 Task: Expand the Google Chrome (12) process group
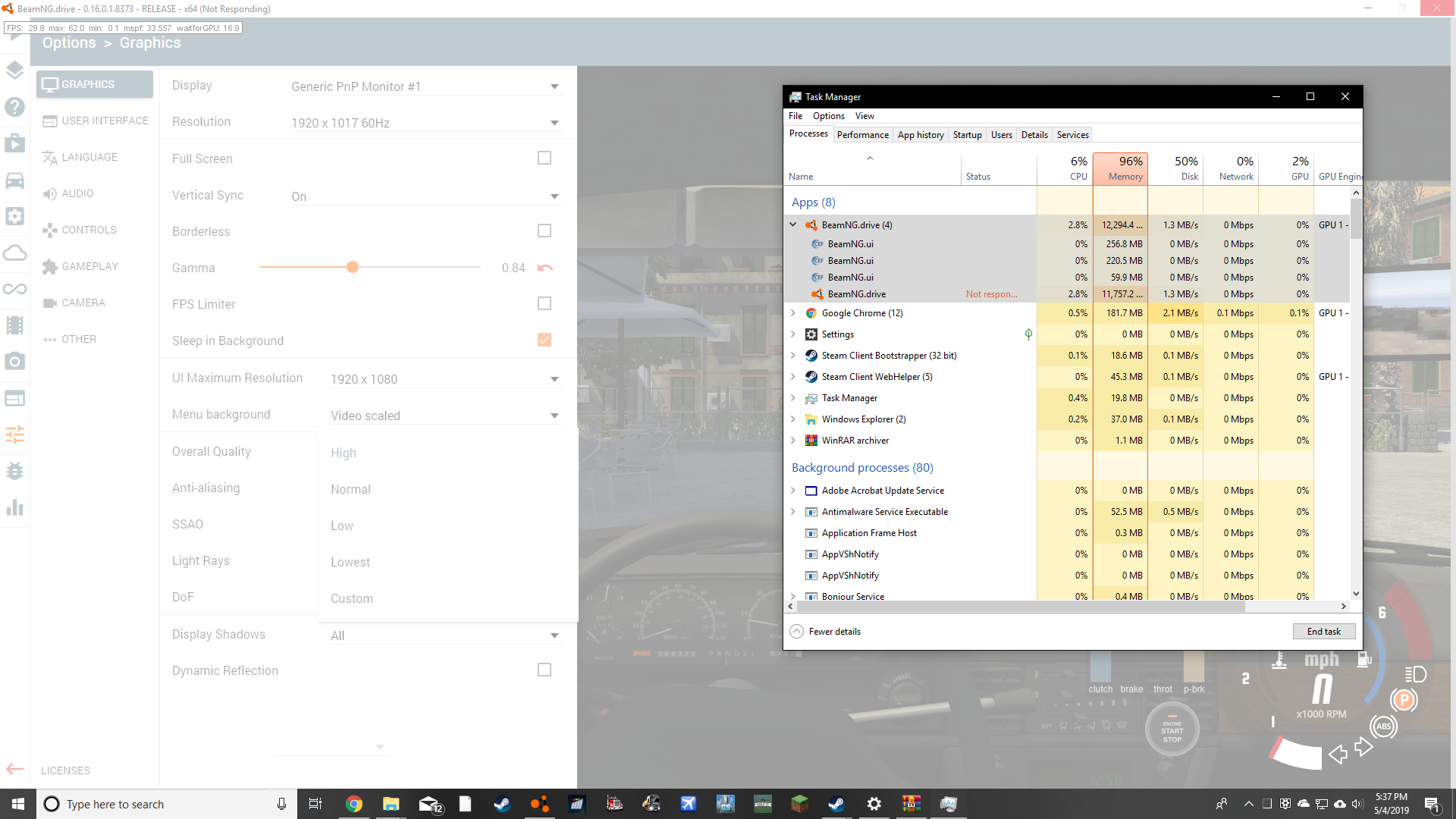tap(793, 312)
